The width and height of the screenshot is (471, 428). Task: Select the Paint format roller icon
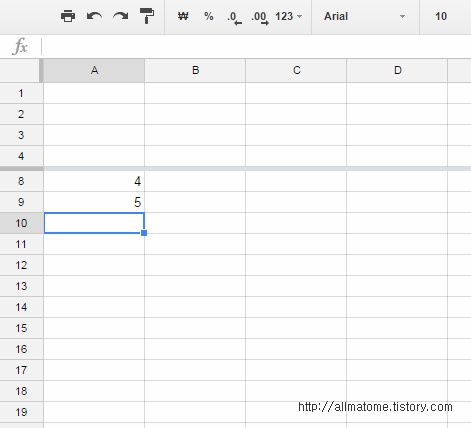(147, 16)
